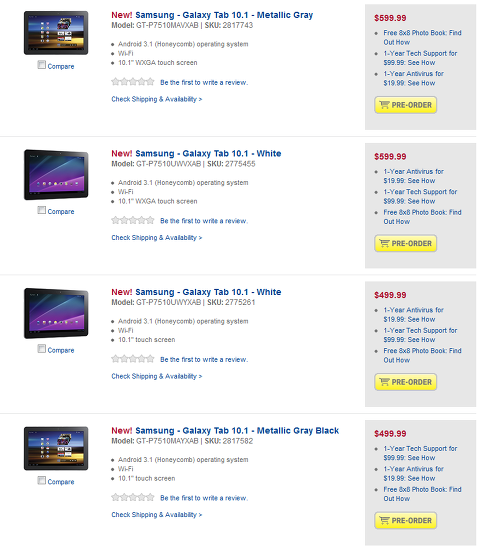Open the Metallic Gray tablet thumbnail image
The width and height of the screenshot is (480, 548).
(56, 33)
